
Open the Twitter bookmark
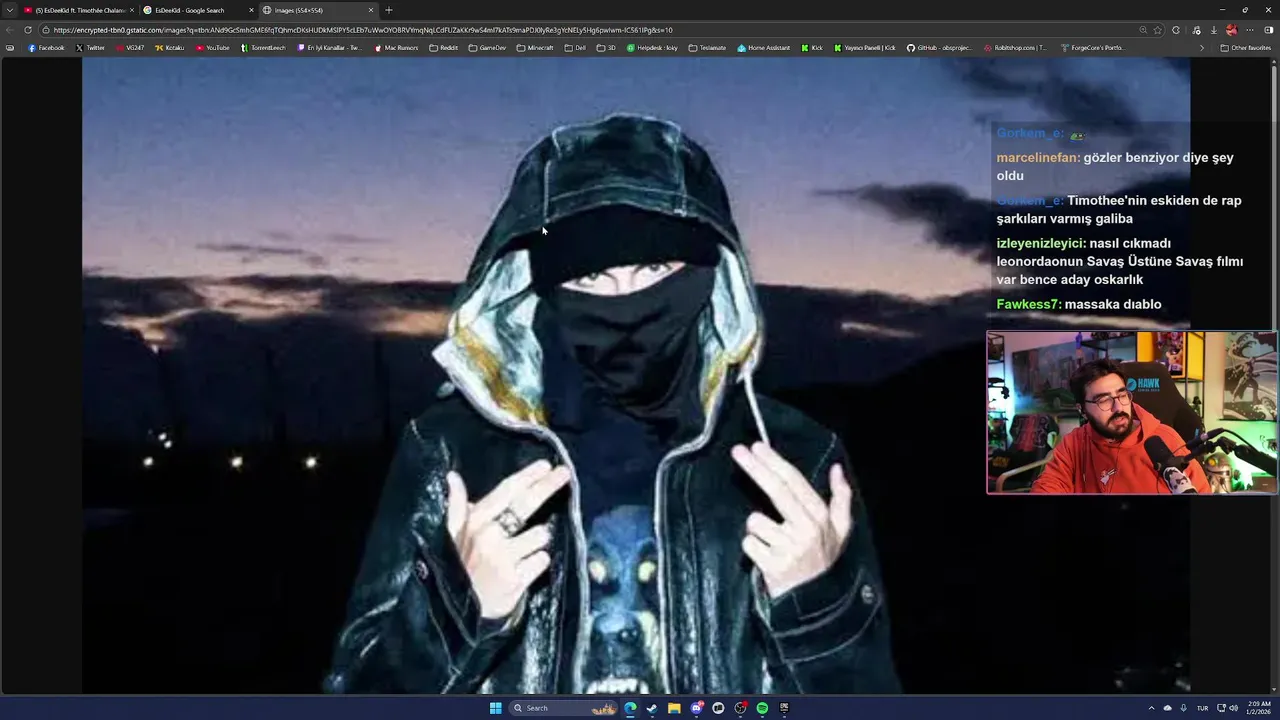(90, 48)
